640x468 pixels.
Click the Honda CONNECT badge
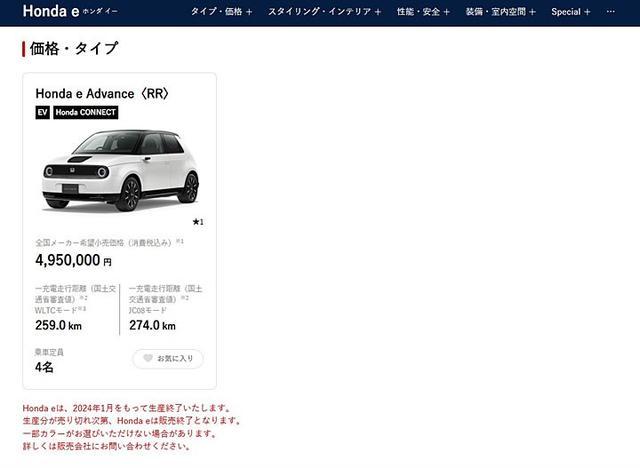(86, 113)
